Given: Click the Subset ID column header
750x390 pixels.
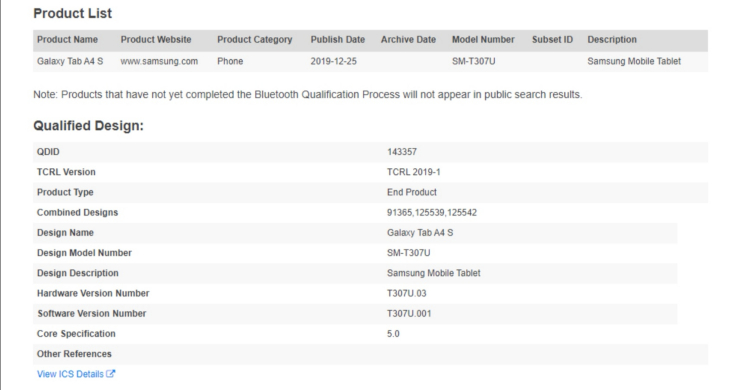Looking at the screenshot, I should [552, 40].
